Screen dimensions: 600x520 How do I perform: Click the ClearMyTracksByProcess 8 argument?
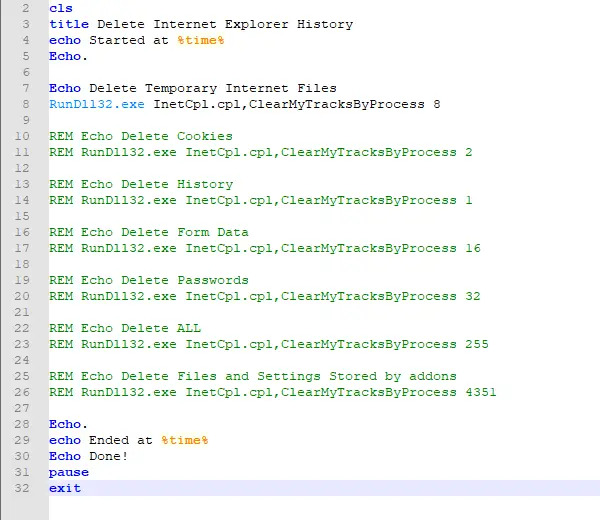(x=344, y=104)
